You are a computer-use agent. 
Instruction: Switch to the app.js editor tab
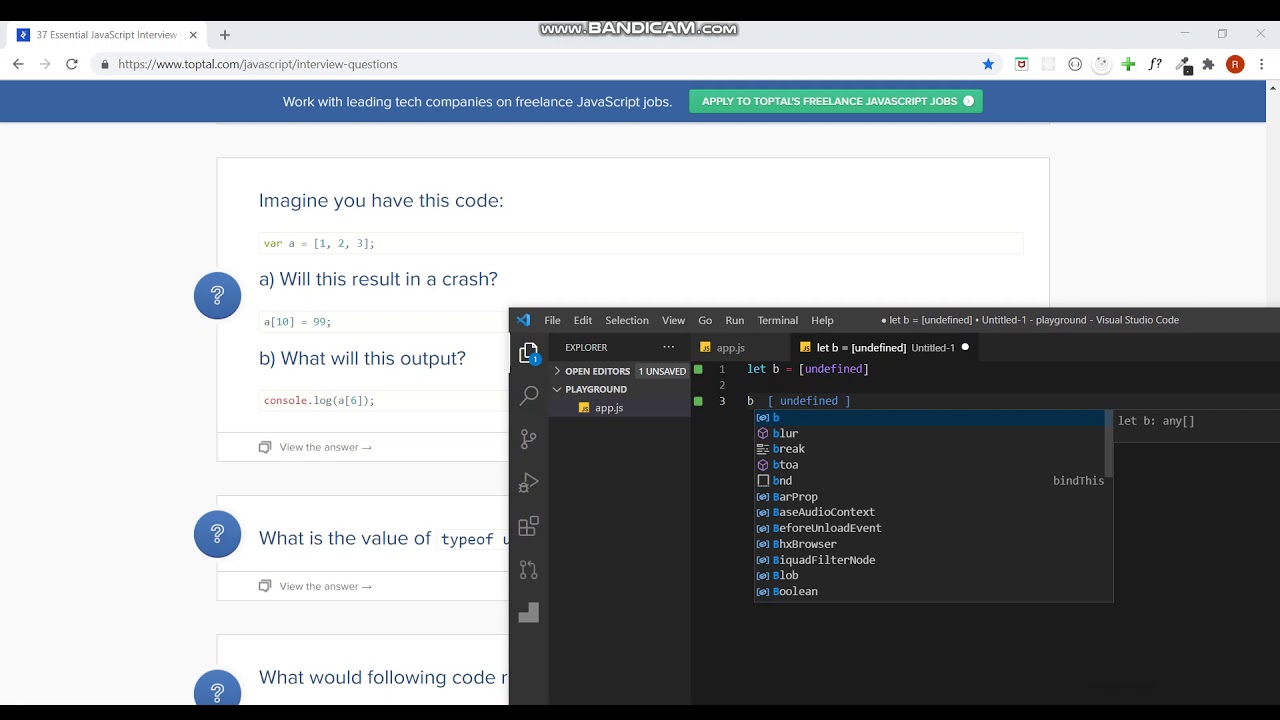[x=740, y=348]
